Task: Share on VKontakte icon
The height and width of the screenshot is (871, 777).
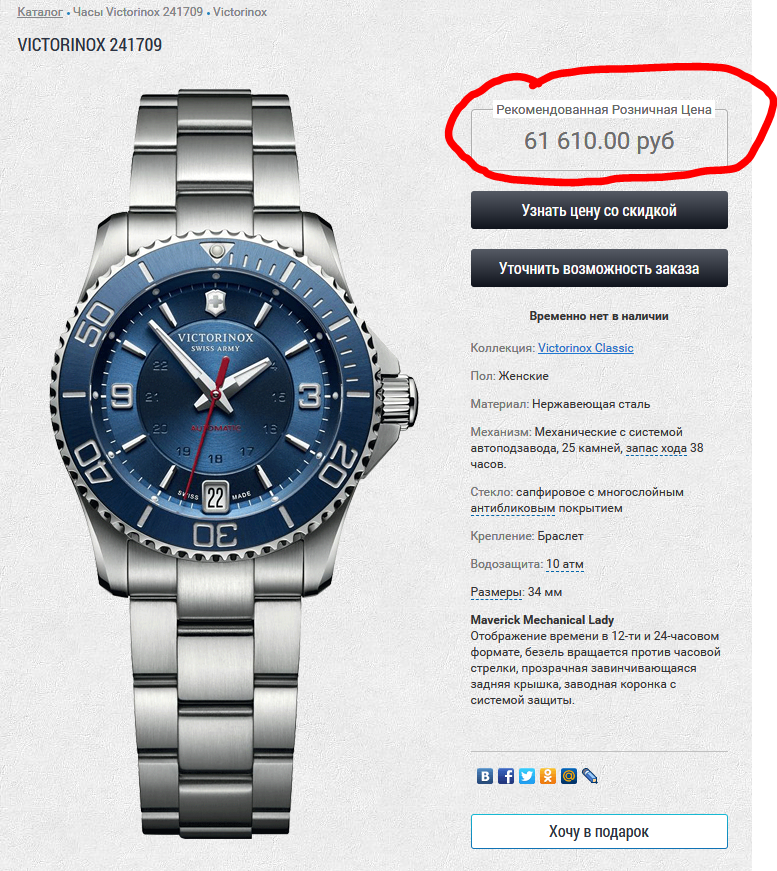Action: coord(484,775)
